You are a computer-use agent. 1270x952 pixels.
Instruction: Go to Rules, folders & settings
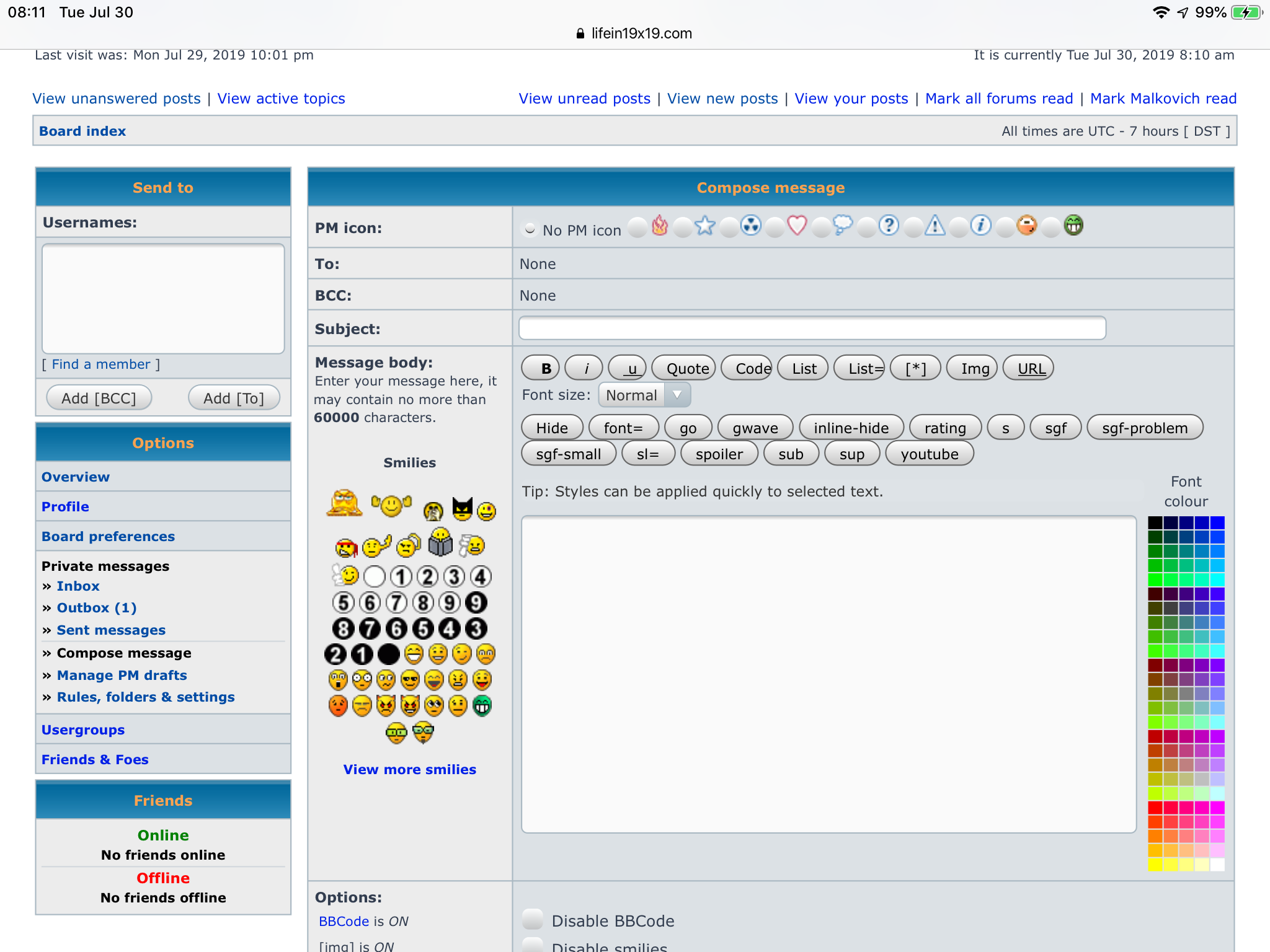[x=145, y=697]
